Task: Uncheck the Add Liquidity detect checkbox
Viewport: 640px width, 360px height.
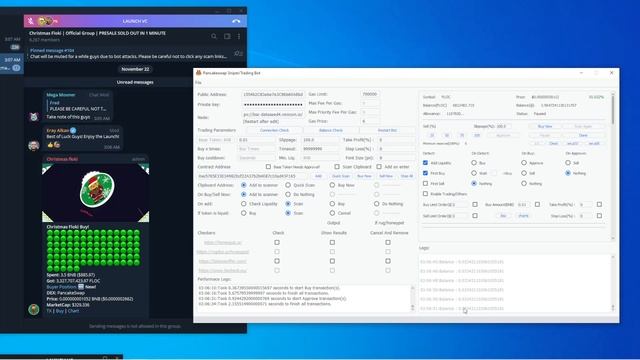Action: pyautogui.click(x=425, y=162)
